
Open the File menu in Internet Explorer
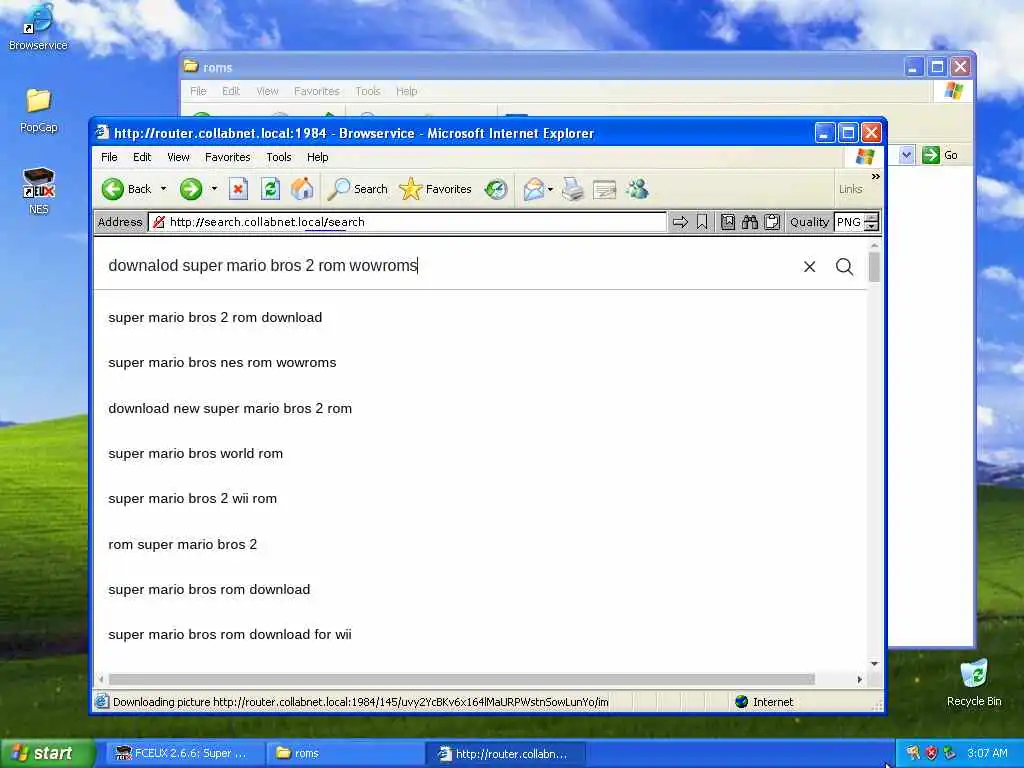pyautogui.click(x=109, y=157)
